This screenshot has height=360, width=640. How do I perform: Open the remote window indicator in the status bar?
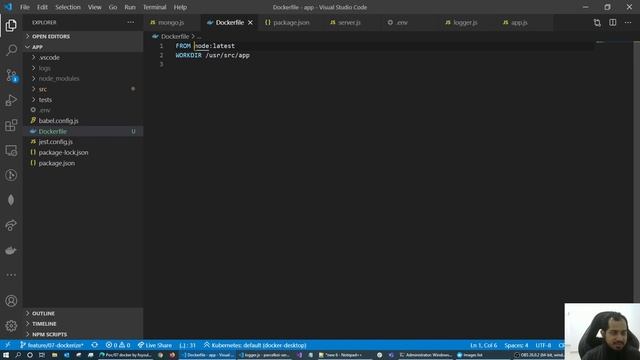coord(7,345)
